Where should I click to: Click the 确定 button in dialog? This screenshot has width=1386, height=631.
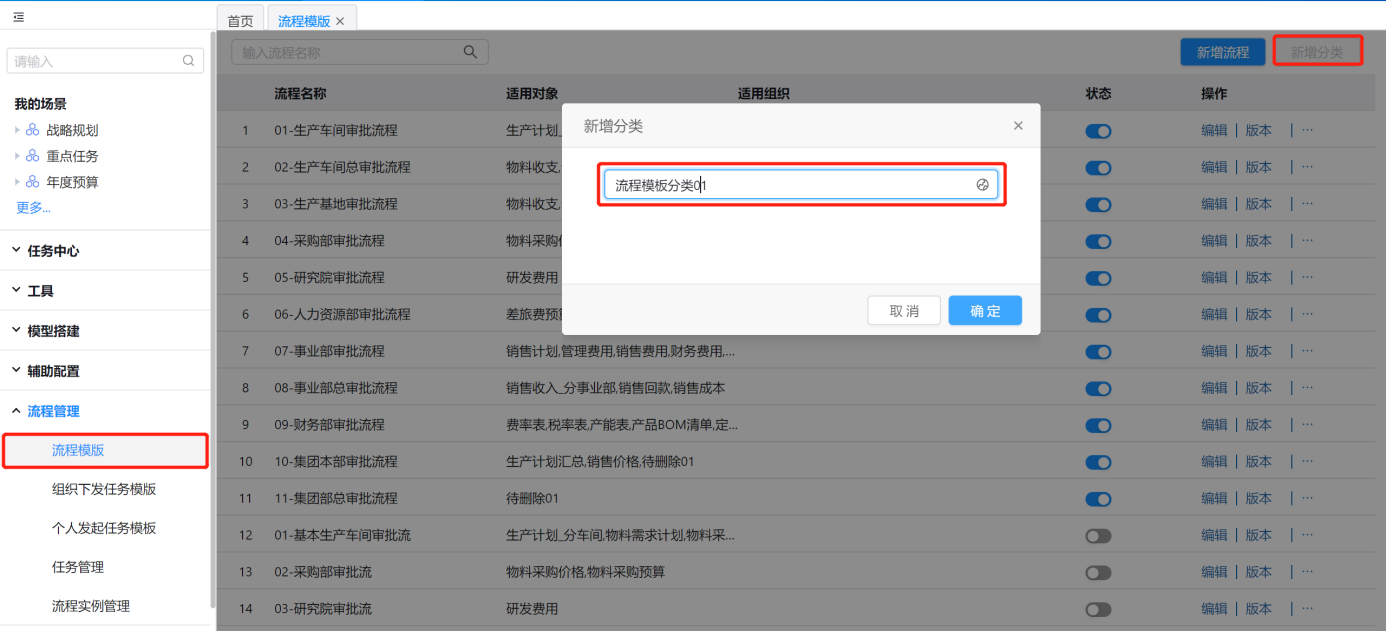[x=985, y=311]
